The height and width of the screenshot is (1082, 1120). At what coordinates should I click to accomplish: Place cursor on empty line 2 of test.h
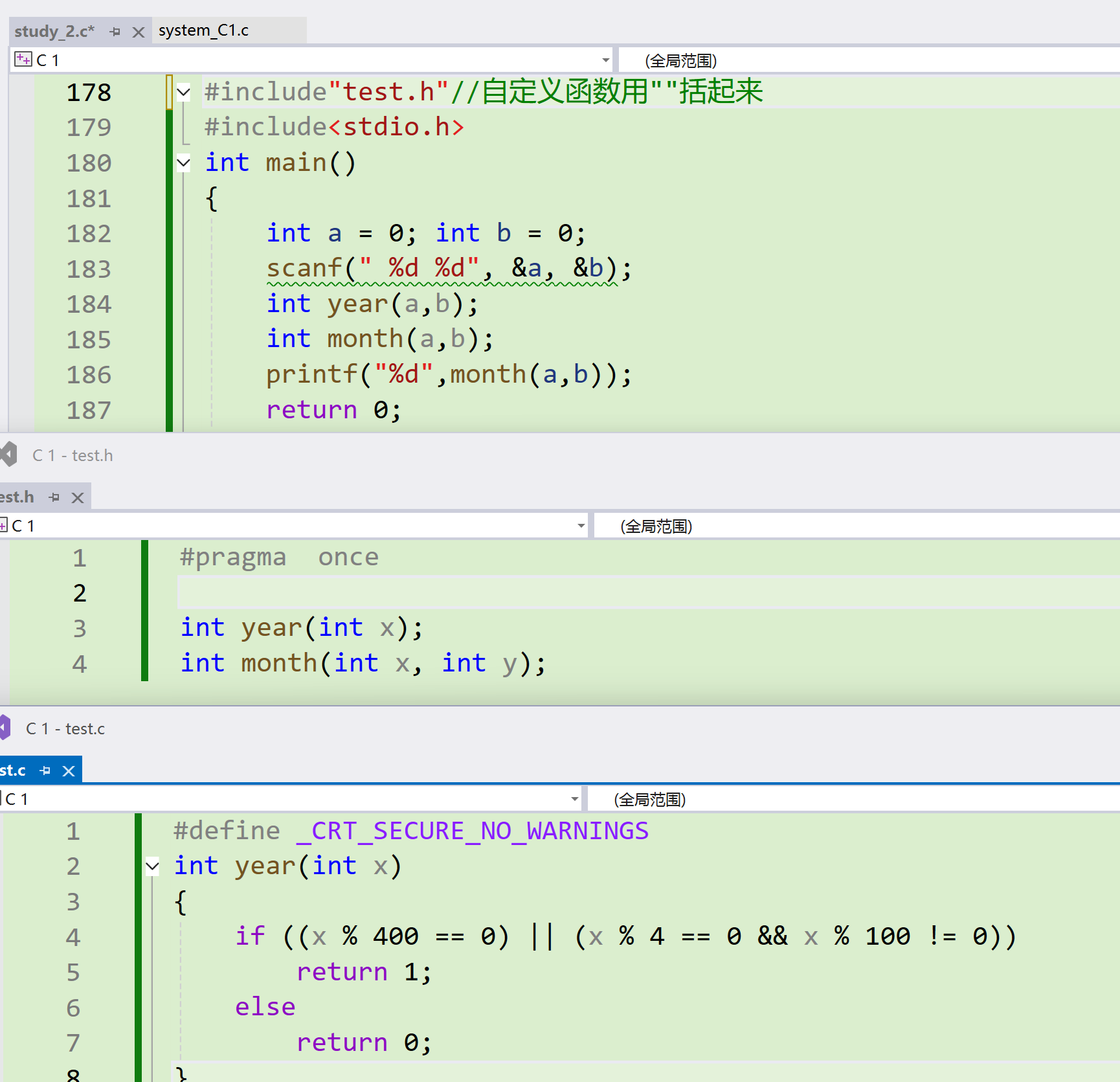(647, 592)
